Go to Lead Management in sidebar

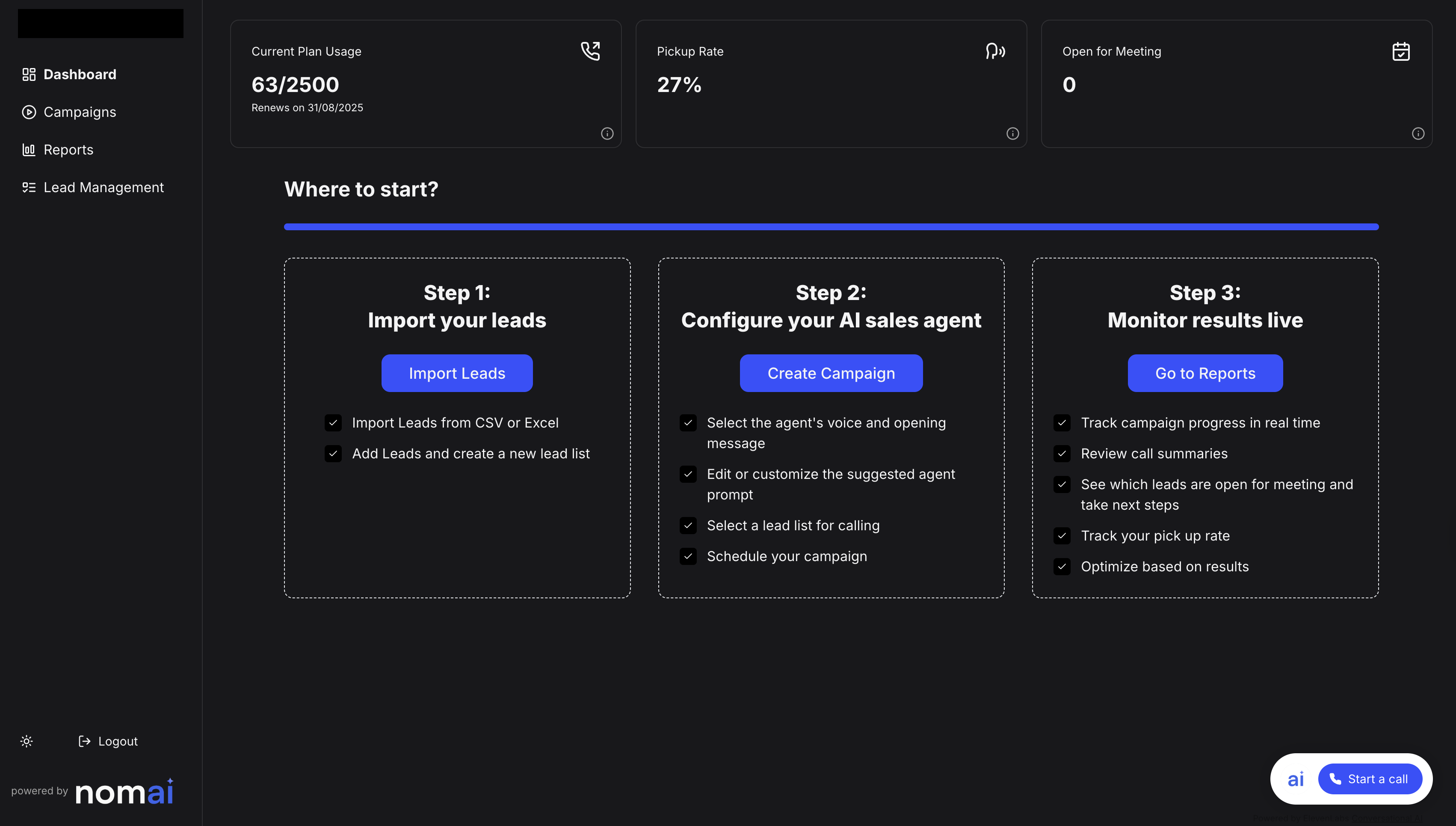103,187
